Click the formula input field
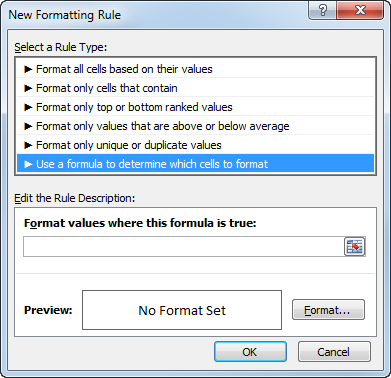Viewport: 391px width, 378px height. (x=183, y=247)
